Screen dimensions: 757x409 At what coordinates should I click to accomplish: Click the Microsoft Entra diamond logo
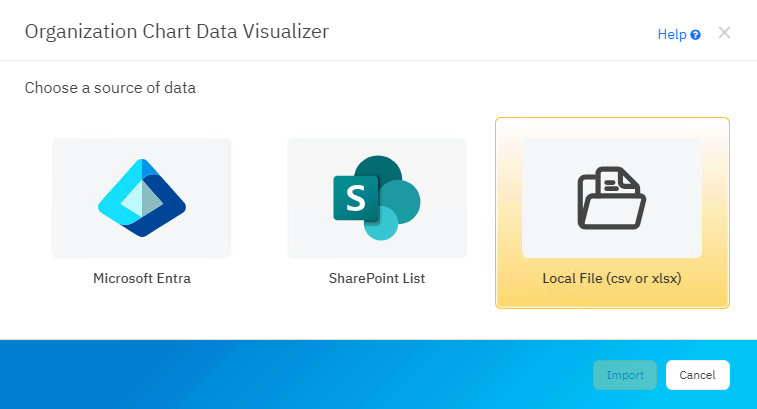(x=141, y=198)
